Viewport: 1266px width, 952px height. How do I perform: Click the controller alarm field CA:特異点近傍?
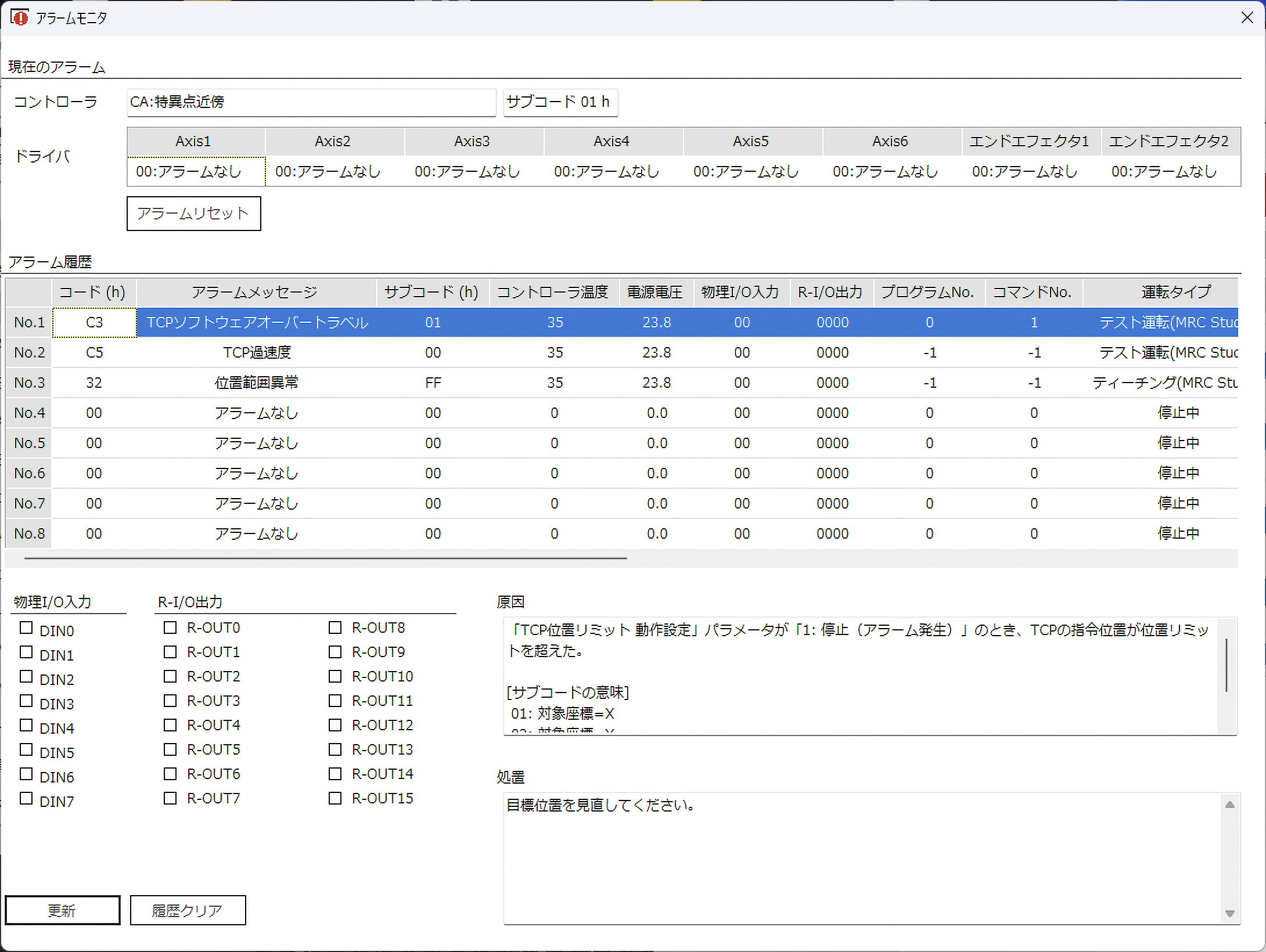[311, 102]
